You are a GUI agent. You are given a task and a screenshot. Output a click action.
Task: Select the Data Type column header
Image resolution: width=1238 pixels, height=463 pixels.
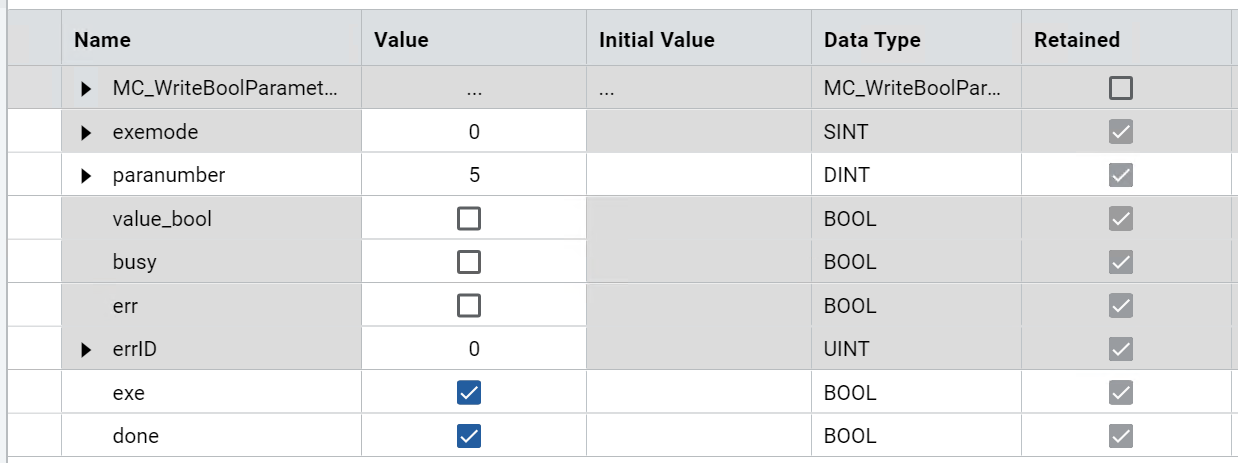(x=872, y=40)
